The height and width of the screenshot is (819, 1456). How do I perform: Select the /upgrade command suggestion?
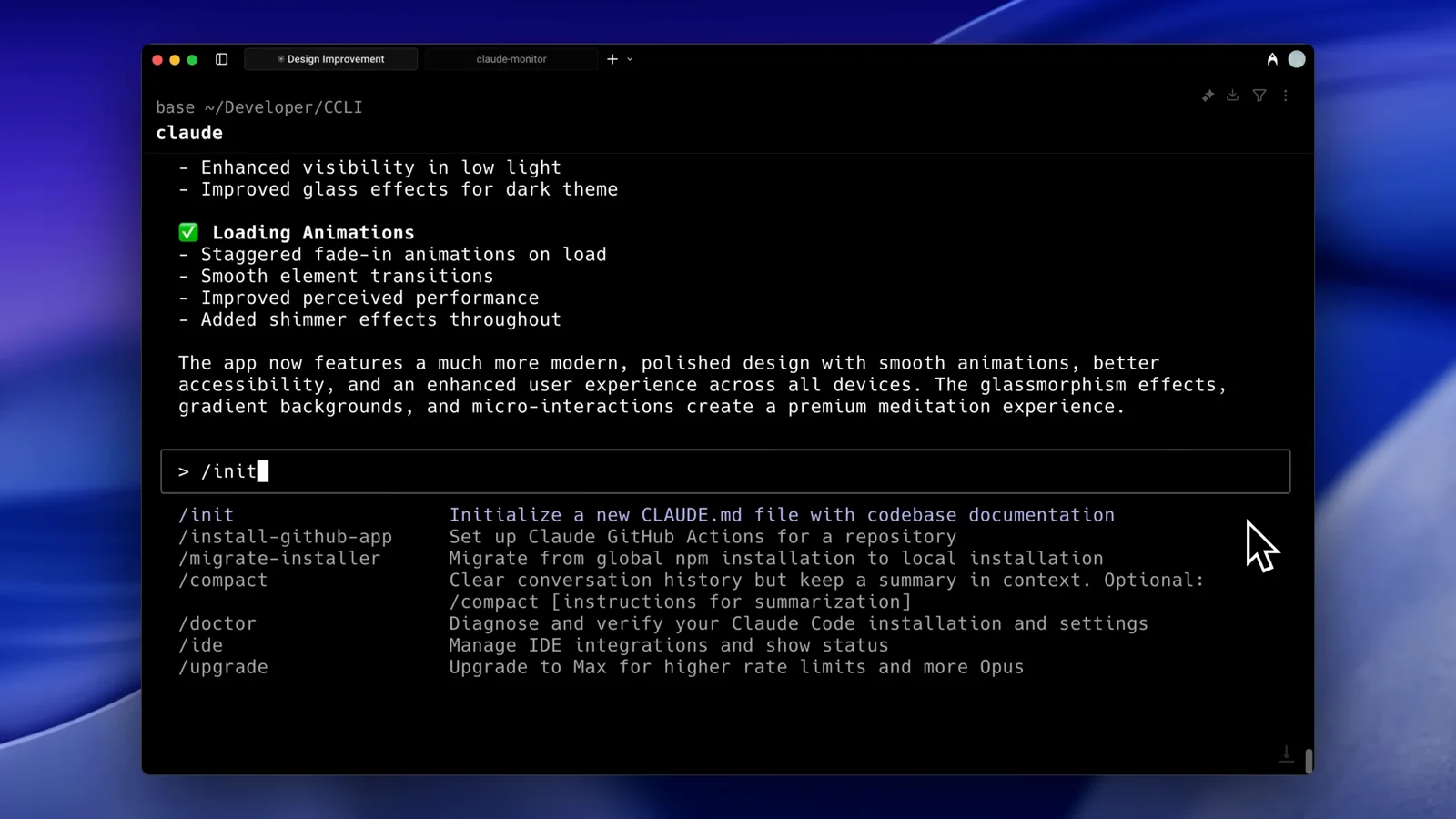pyautogui.click(x=601, y=668)
